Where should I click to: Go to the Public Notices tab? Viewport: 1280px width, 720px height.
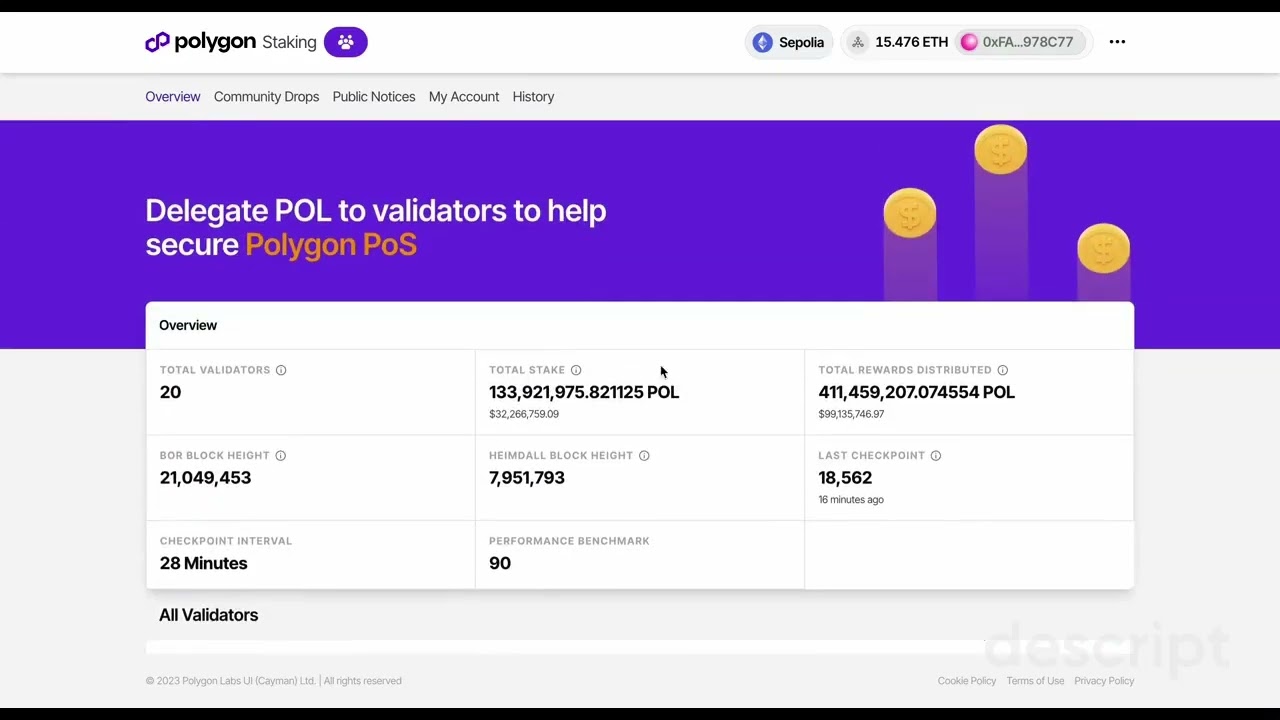(x=374, y=97)
